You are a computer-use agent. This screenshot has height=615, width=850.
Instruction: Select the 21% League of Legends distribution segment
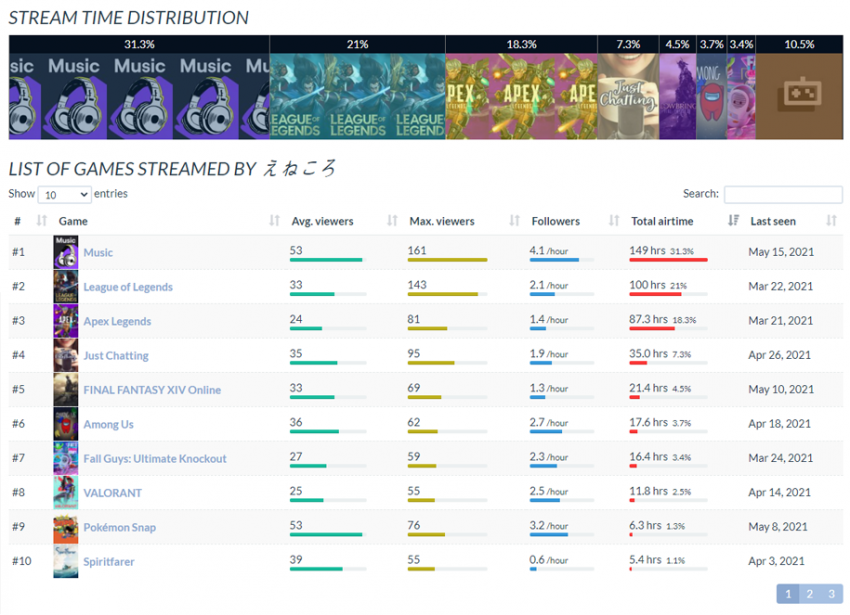358,87
